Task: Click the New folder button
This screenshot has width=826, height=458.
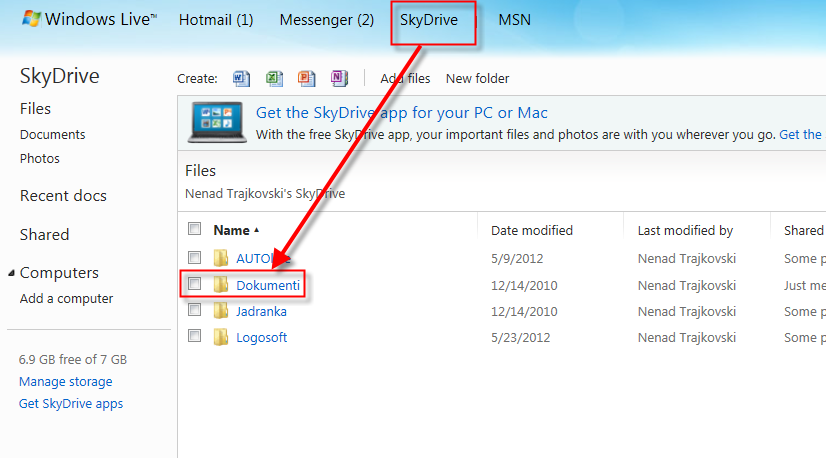Action: point(477,78)
